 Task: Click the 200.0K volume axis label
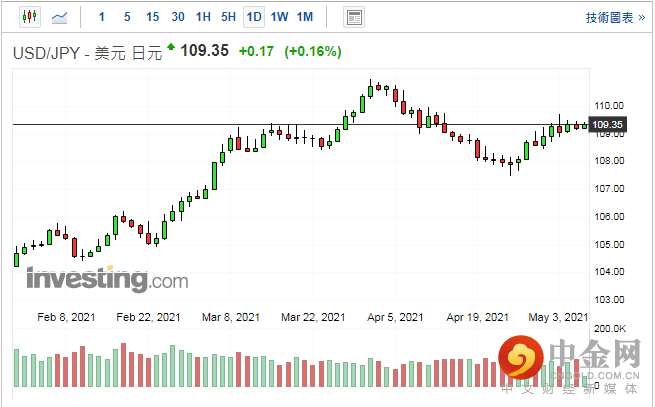[610, 329]
